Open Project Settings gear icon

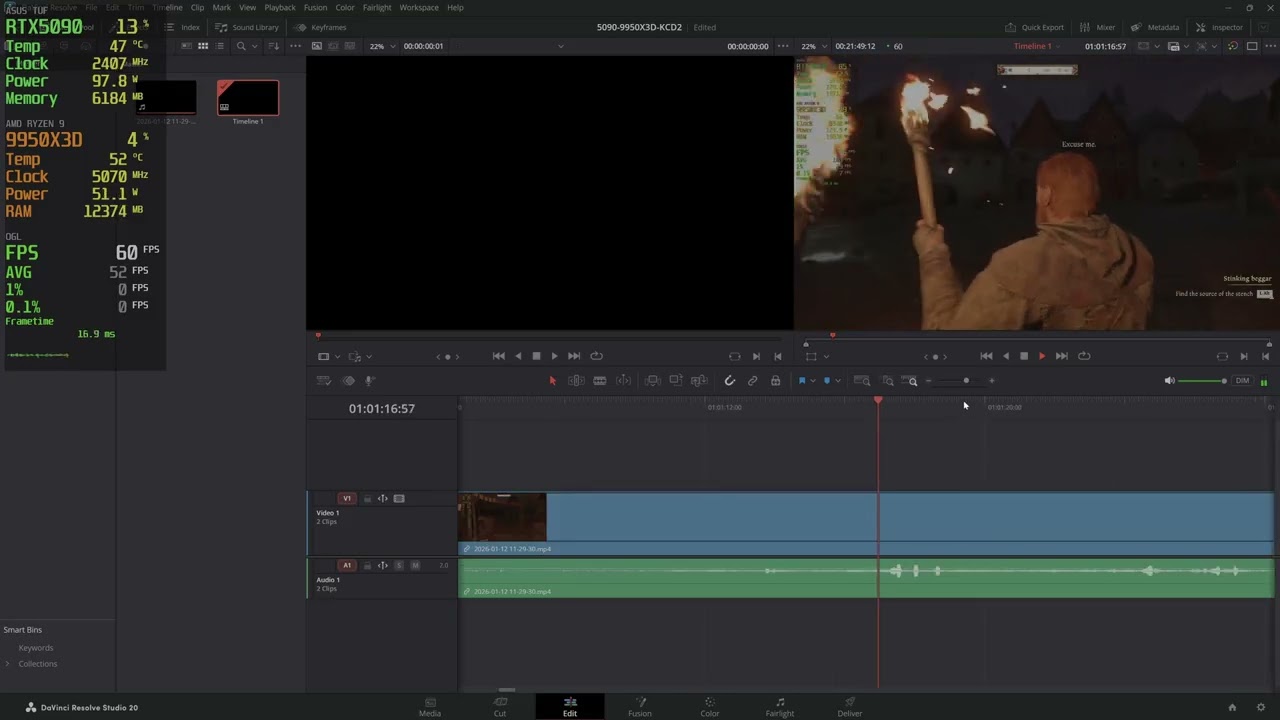pos(1261,707)
